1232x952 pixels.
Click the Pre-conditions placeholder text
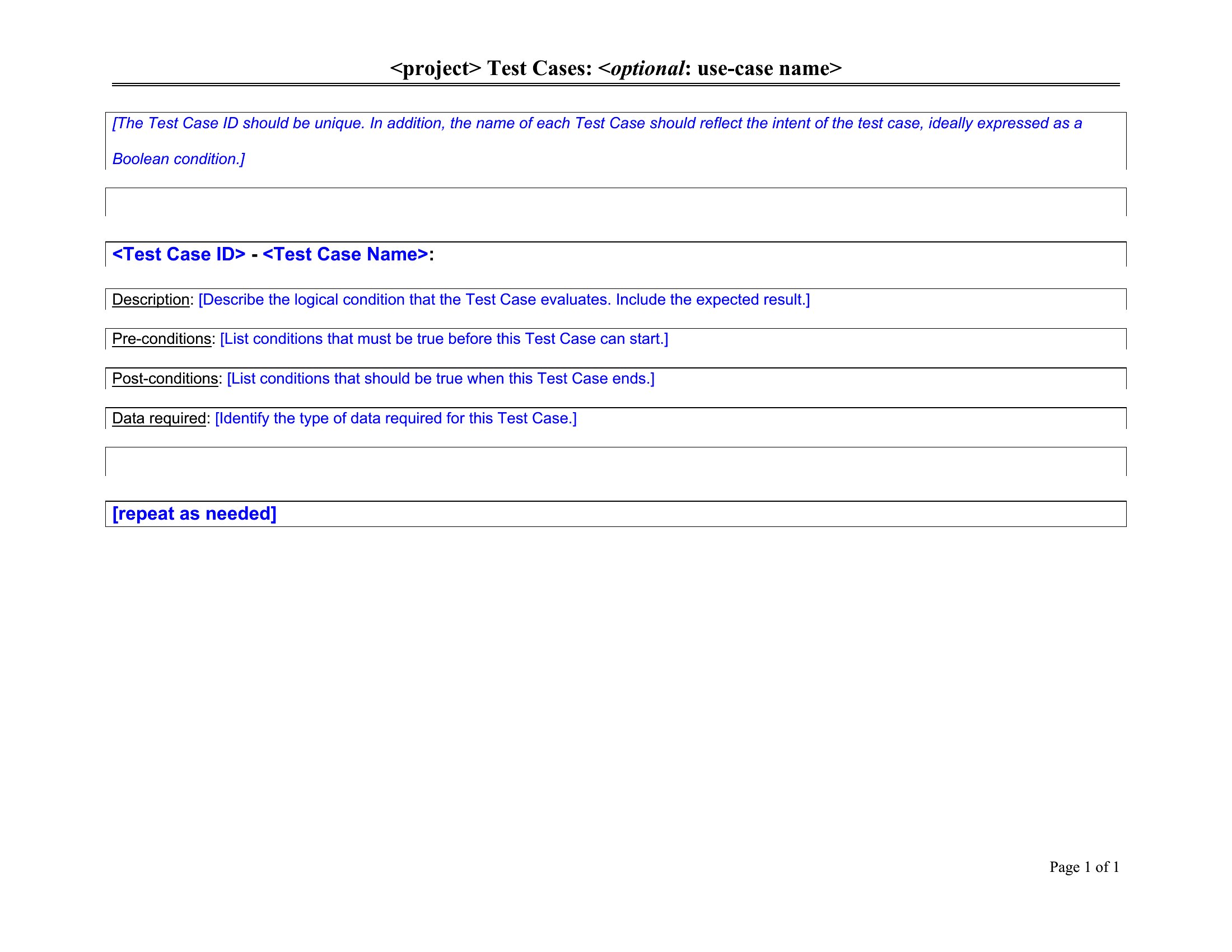pyautogui.click(x=444, y=339)
